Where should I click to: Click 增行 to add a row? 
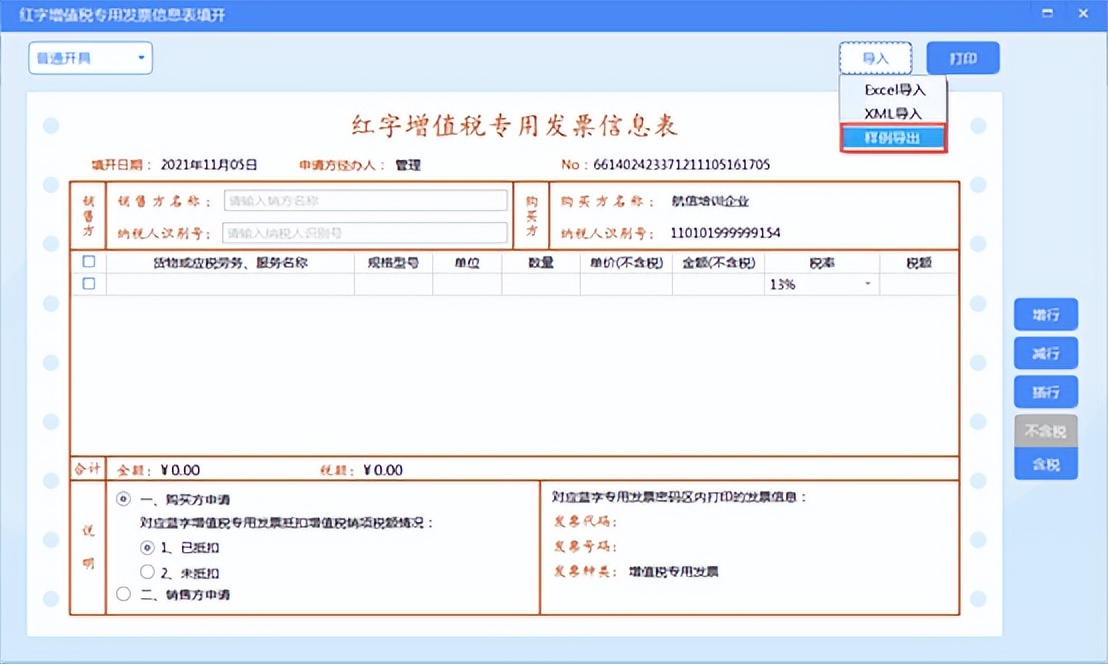[x=1045, y=314]
